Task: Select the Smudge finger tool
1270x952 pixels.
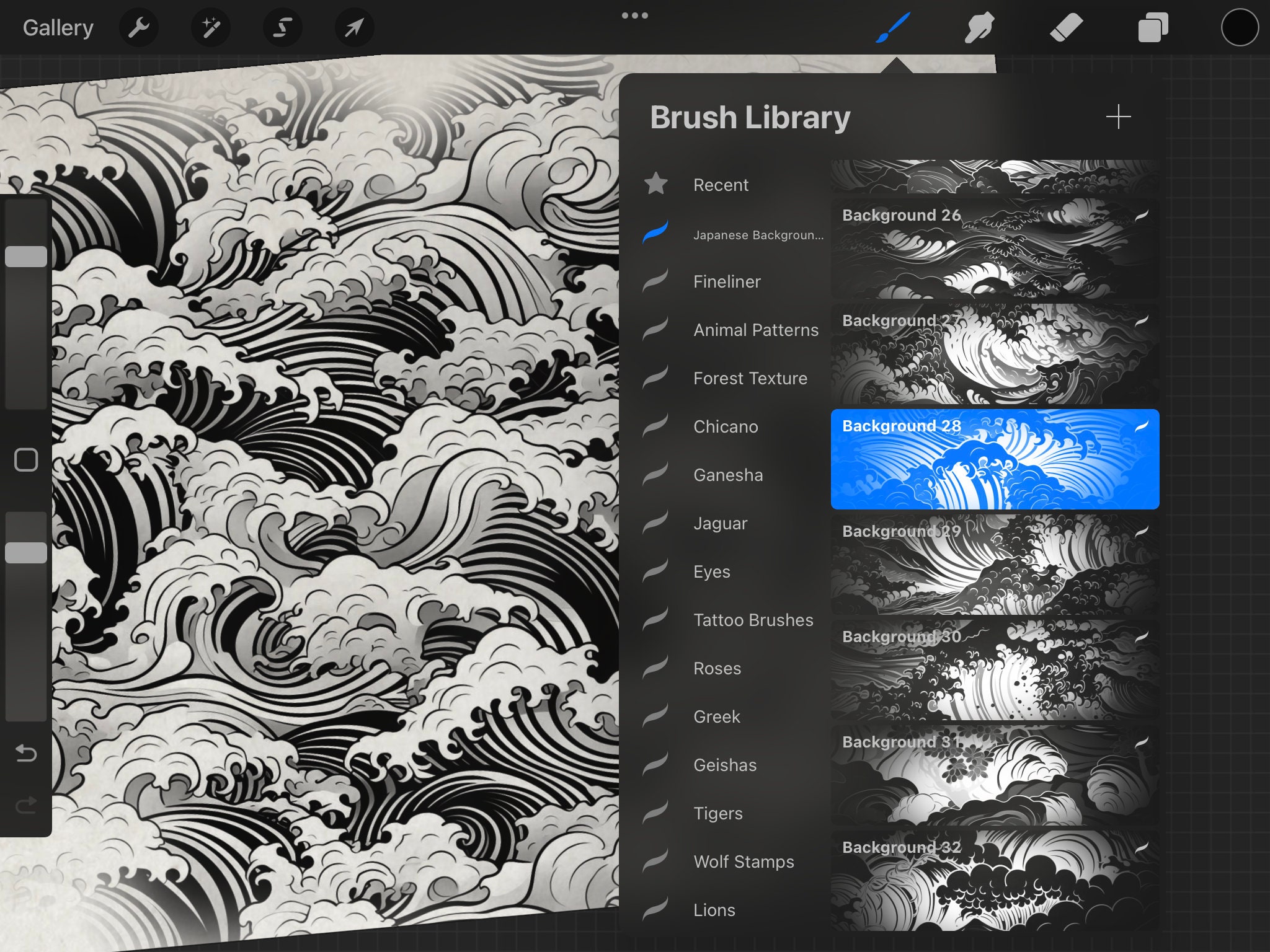Action: [979, 27]
